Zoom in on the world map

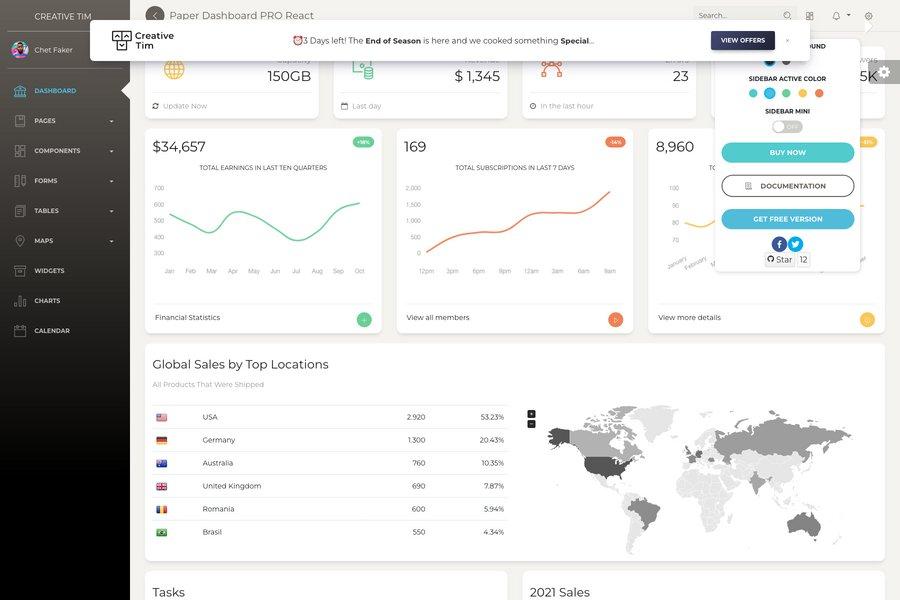click(531, 413)
